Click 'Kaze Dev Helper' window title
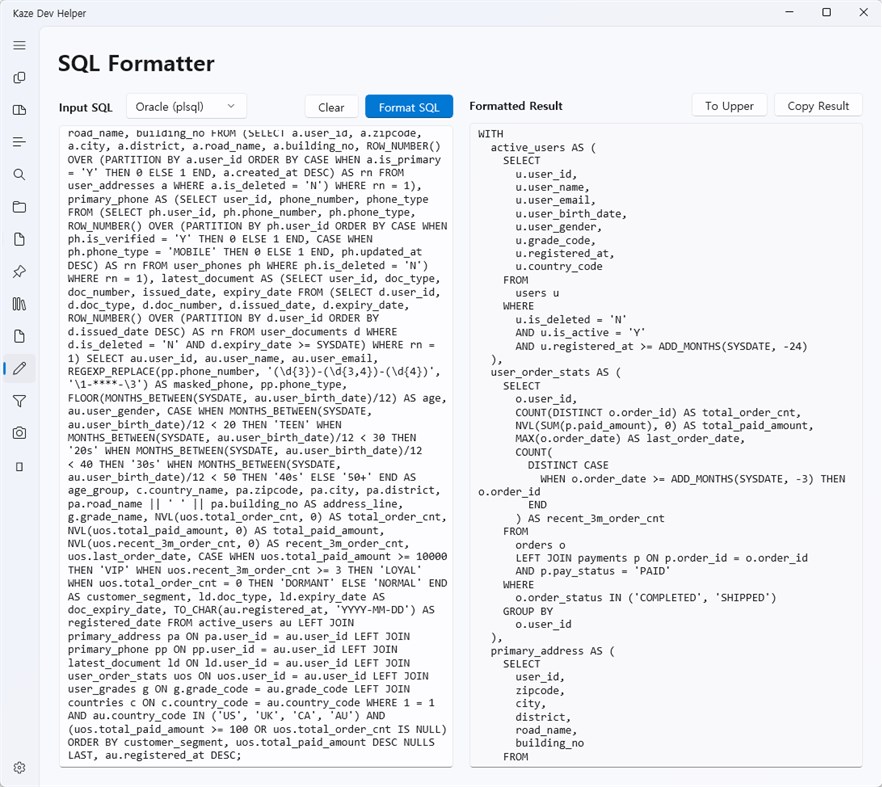882x787 pixels. tap(50, 13)
